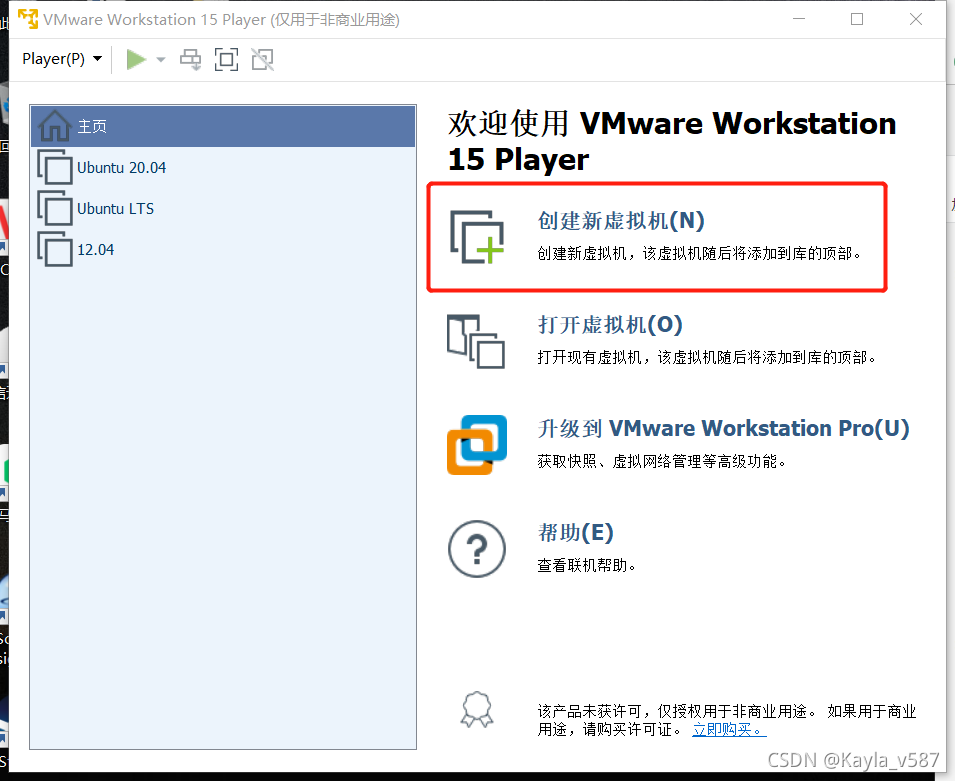Select the 12.04 virtual machine
Image resolution: width=955 pixels, height=781 pixels.
223,250
